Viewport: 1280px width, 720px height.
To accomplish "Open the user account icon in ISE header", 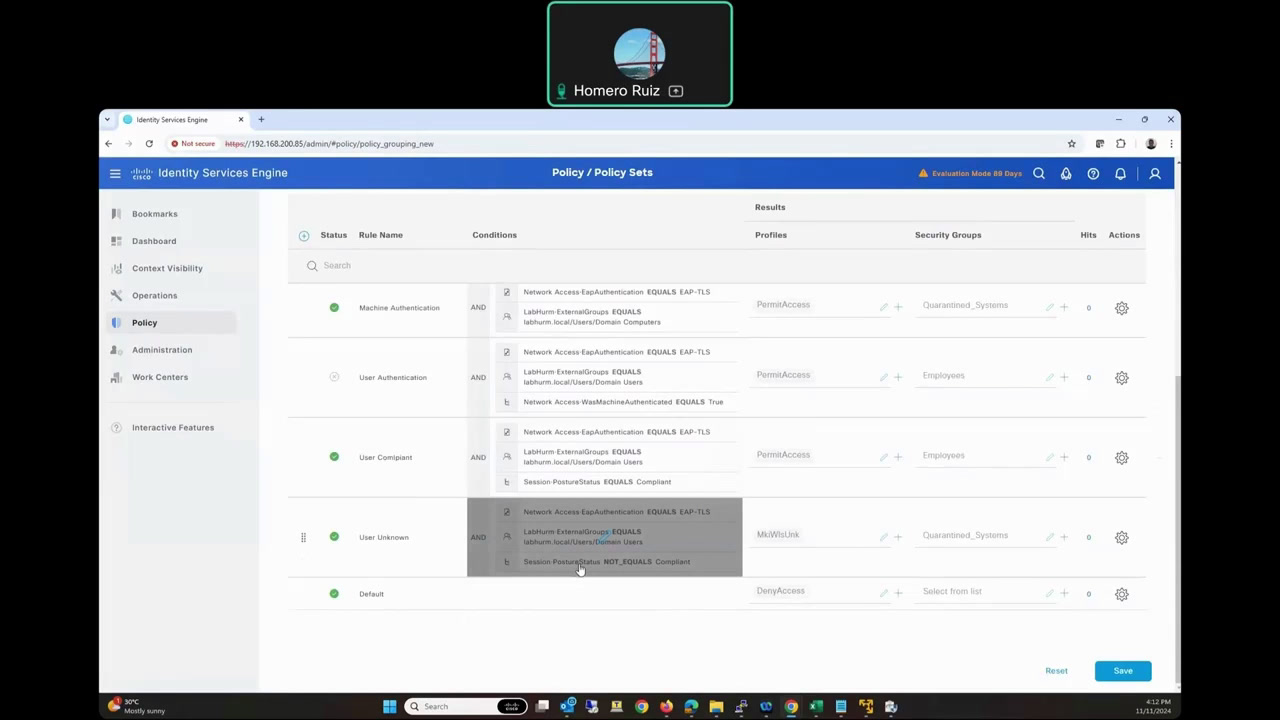I will [1155, 173].
